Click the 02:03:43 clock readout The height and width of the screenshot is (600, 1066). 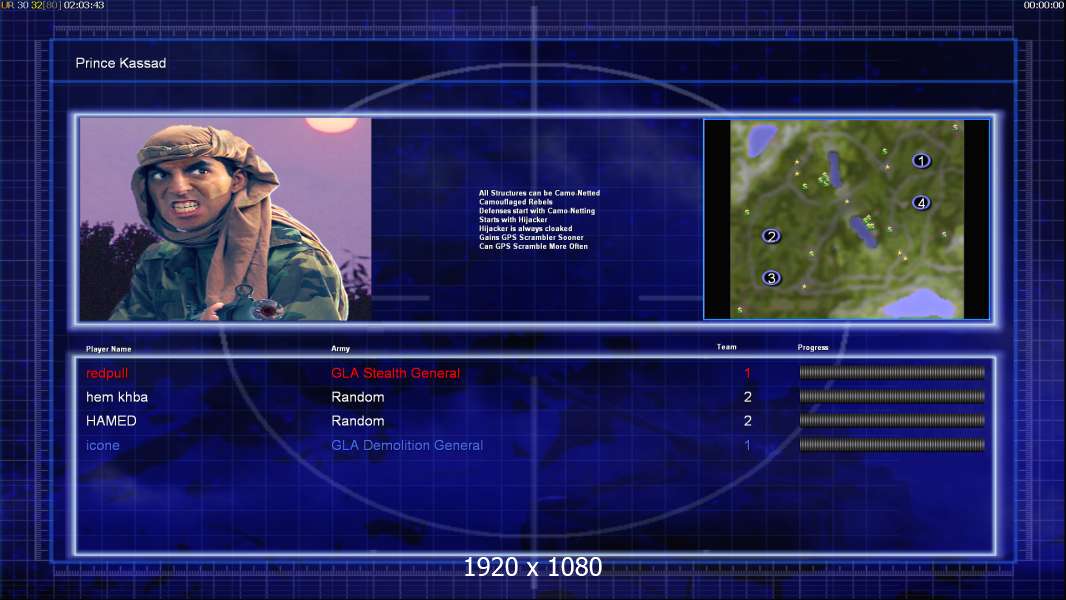[84, 5]
